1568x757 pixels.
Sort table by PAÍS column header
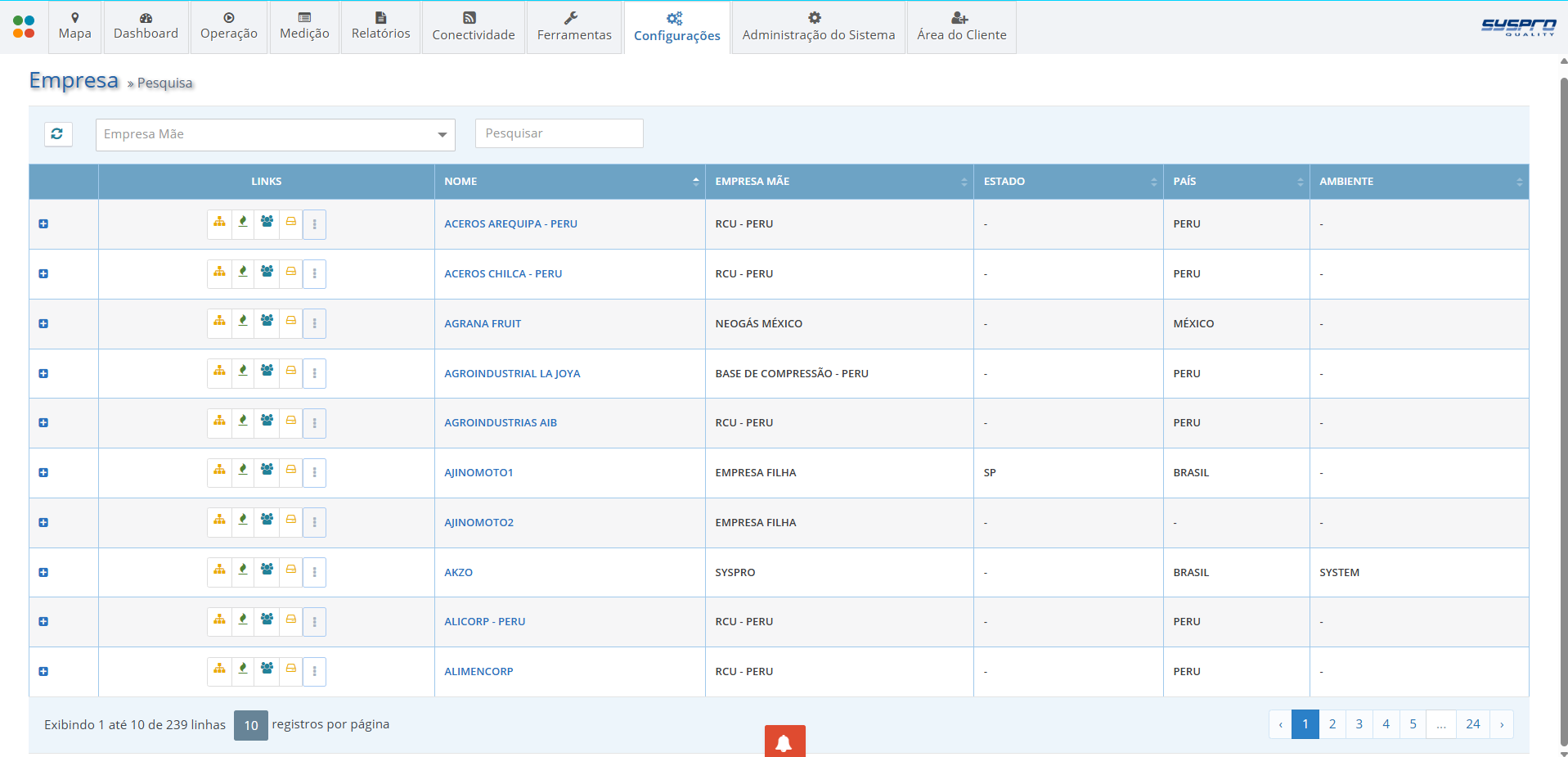click(1236, 182)
